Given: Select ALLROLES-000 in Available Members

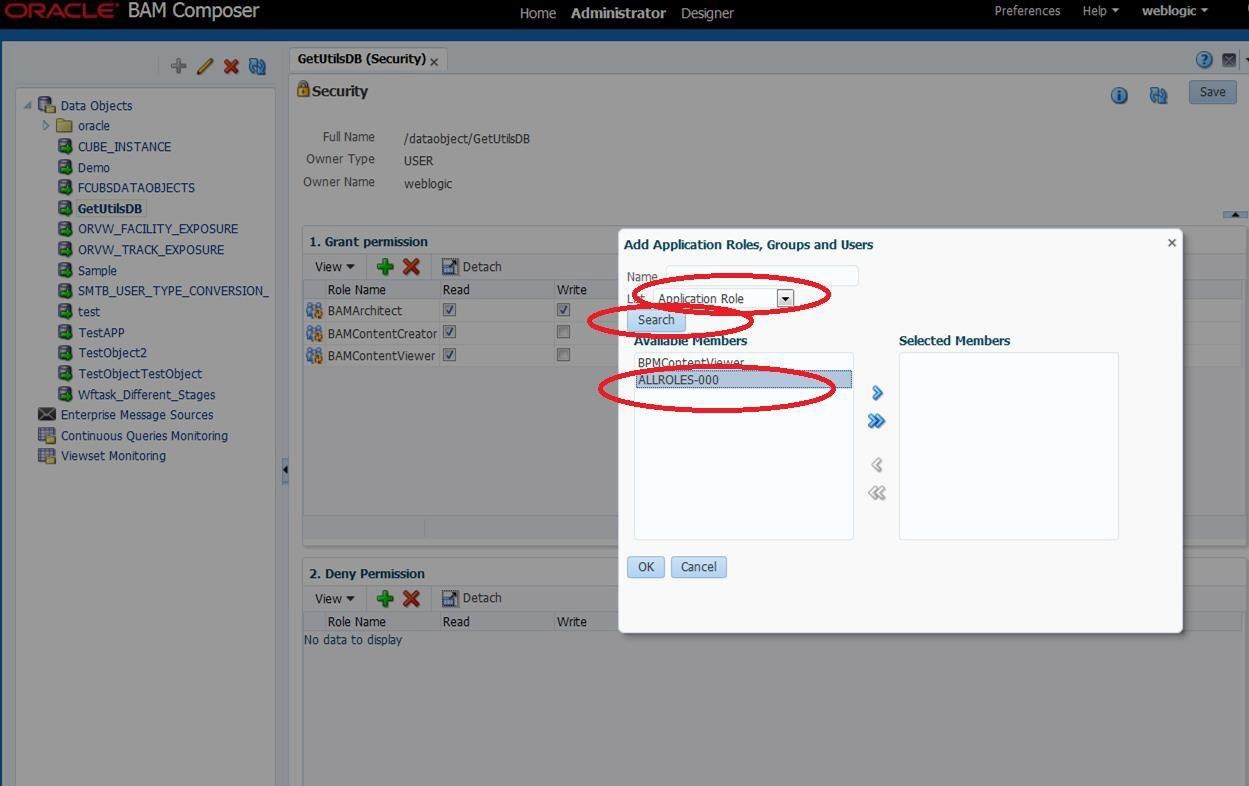Looking at the screenshot, I should pos(743,380).
